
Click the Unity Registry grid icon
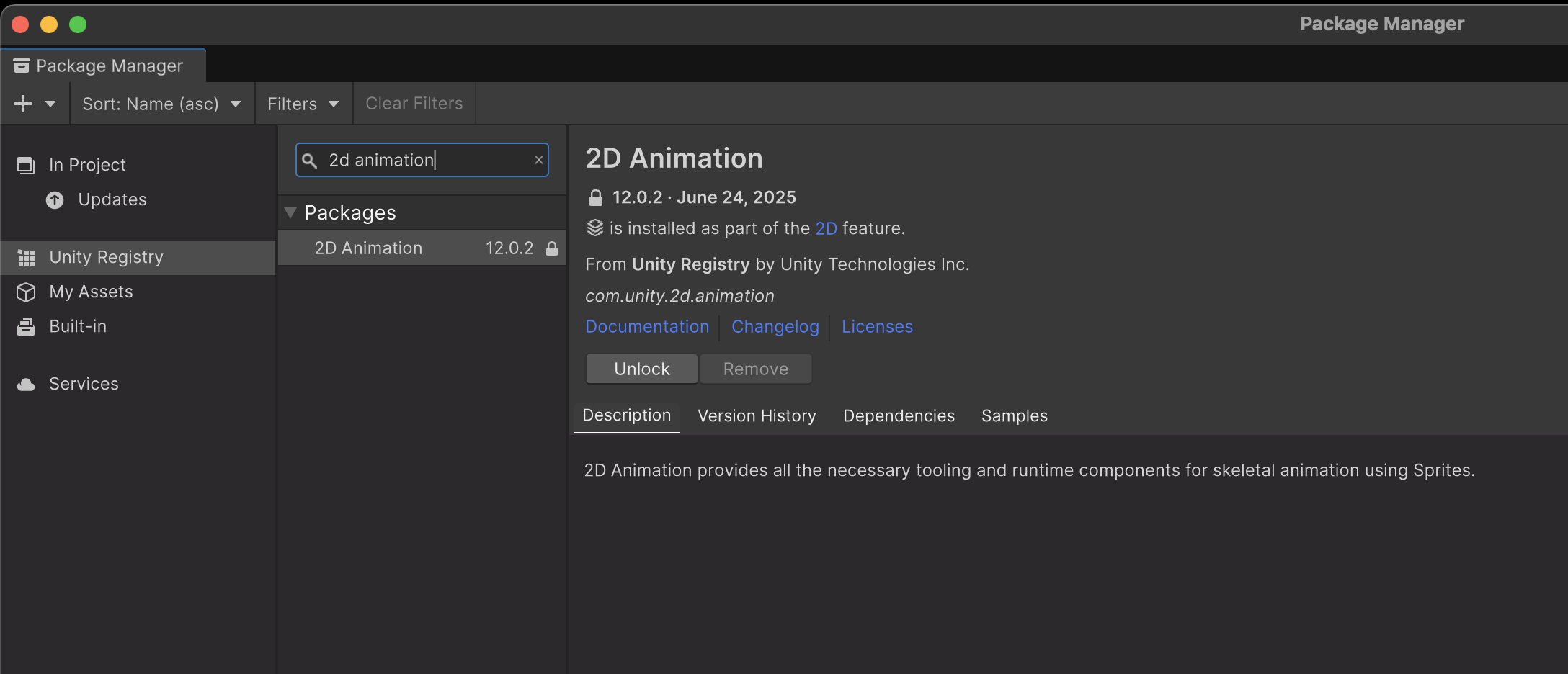[x=26, y=258]
